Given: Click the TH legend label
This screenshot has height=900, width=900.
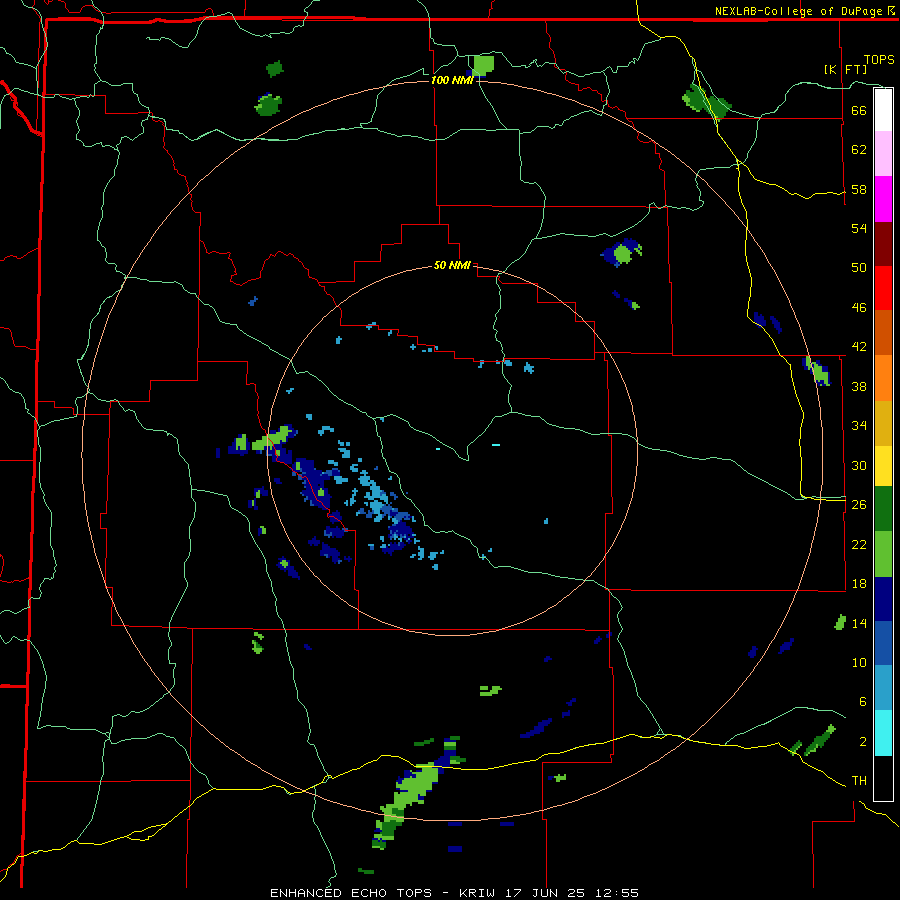Looking at the screenshot, I should pyautogui.click(x=859, y=781).
